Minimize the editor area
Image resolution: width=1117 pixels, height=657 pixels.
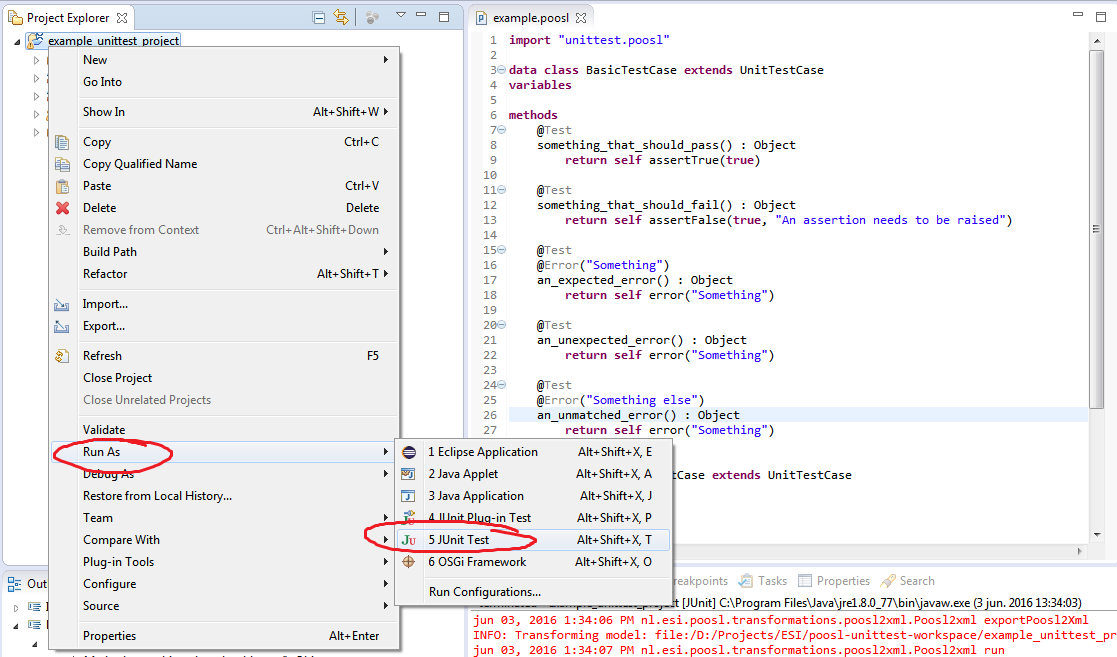(1078, 14)
